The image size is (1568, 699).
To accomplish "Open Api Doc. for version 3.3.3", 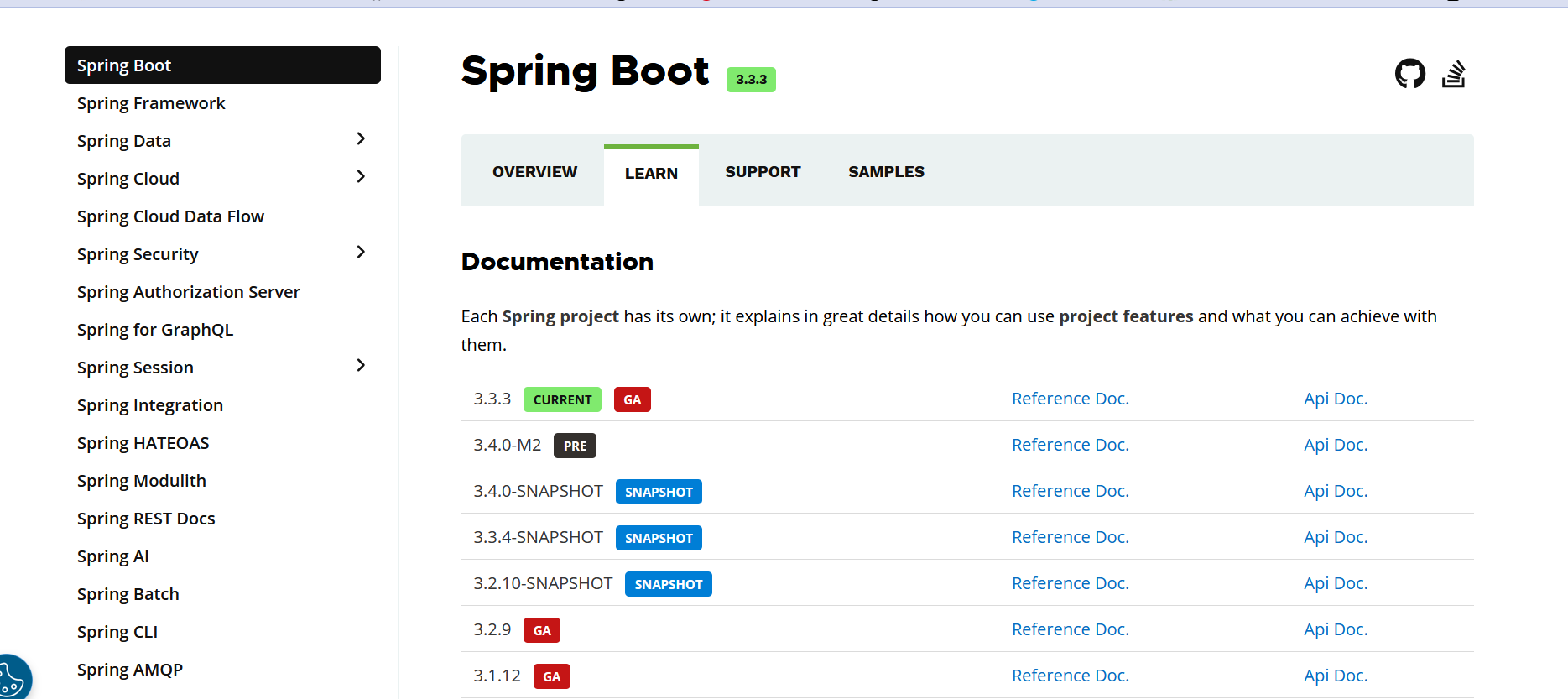I will pos(1336,399).
